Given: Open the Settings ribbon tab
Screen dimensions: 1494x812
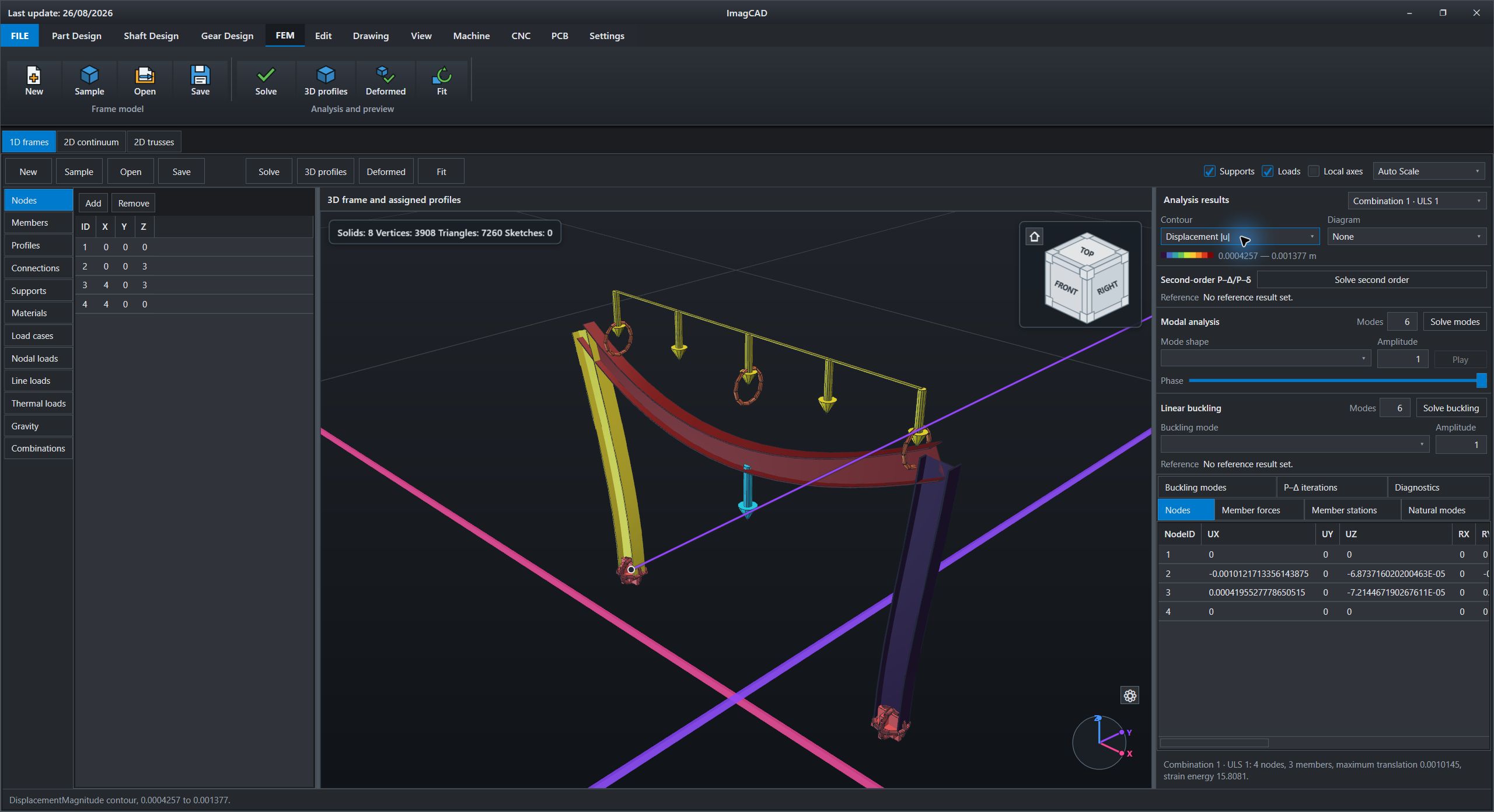Looking at the screenshot, I should click(606, 36).
